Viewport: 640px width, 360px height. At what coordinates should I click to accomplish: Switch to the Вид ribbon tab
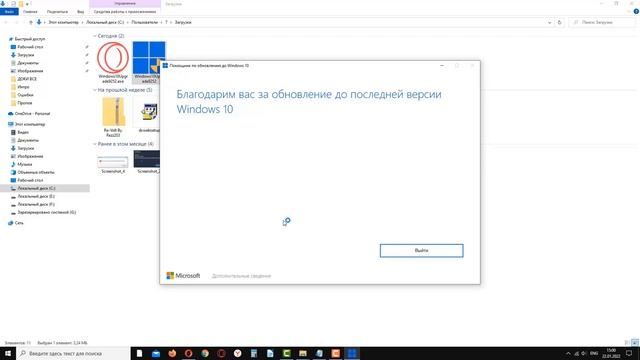[80, 12]
